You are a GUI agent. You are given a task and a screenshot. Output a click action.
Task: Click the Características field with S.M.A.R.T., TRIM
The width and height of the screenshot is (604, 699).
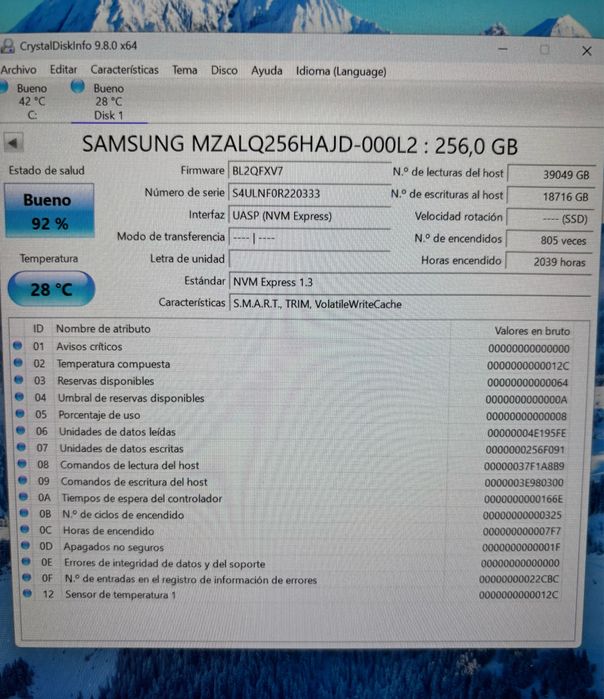coord(410,304)
